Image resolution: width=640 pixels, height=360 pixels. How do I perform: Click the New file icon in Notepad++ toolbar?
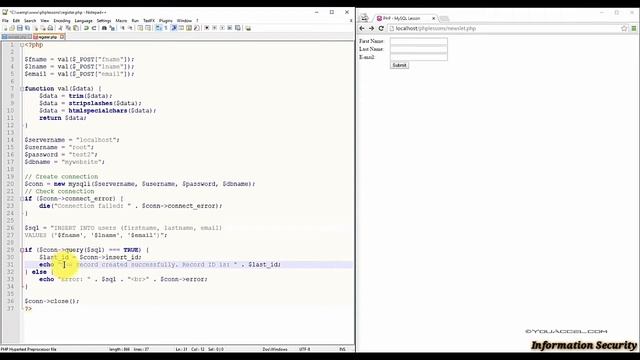(5, 28)
